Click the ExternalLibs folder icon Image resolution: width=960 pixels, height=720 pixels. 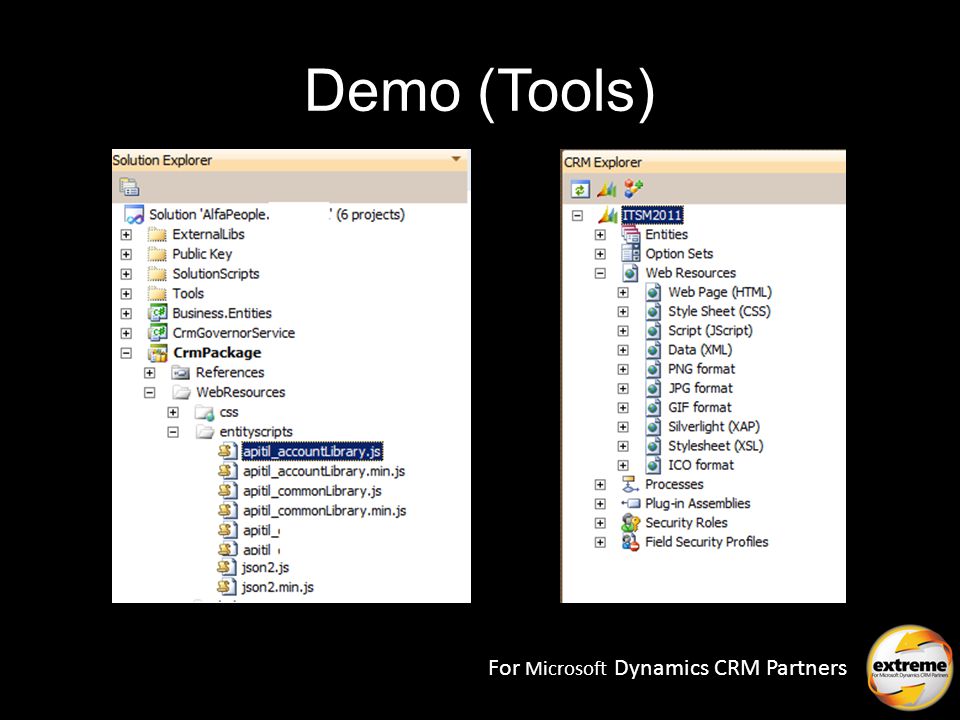tap(157, 234)
